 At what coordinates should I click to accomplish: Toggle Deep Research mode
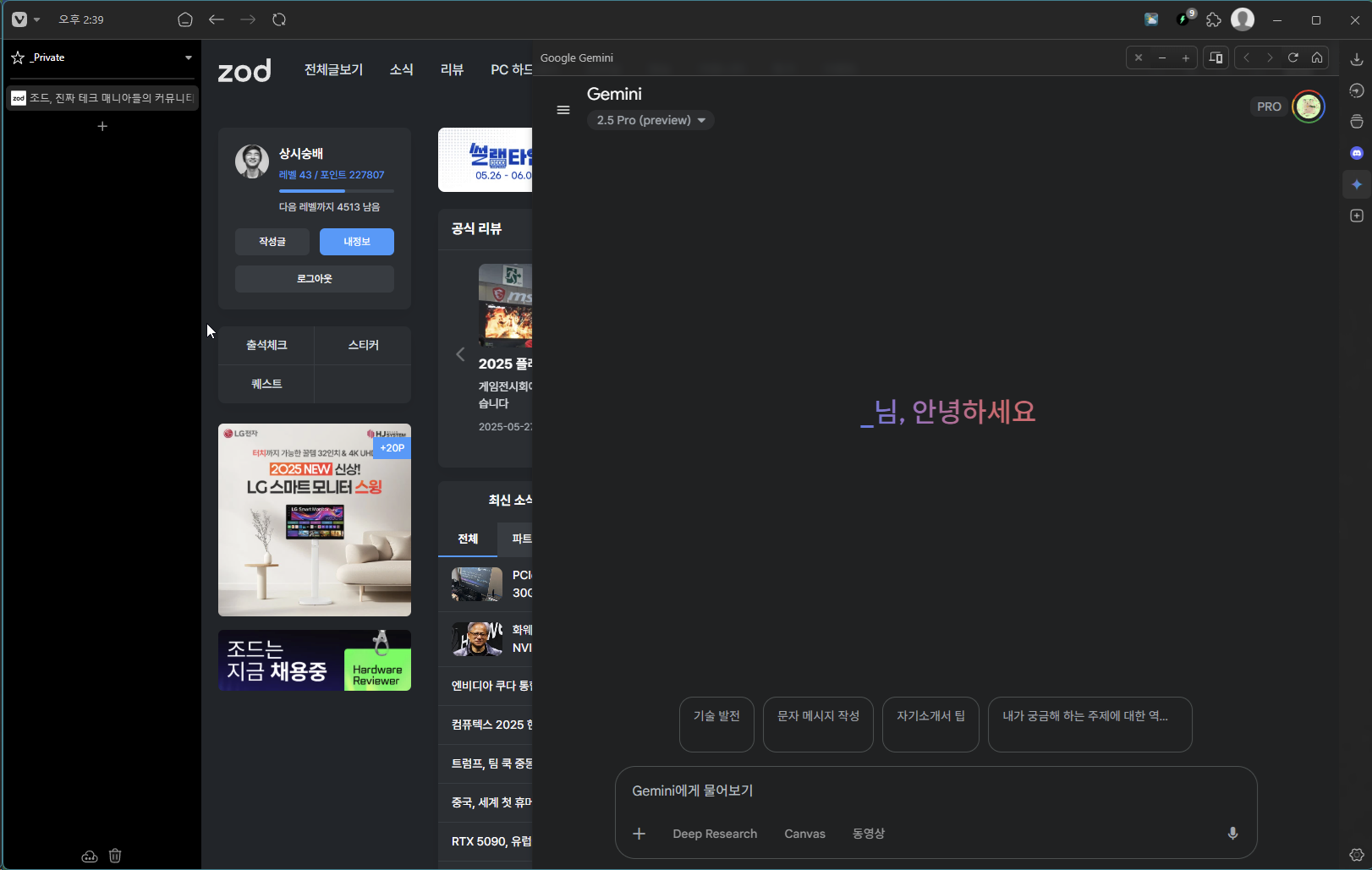715,834
